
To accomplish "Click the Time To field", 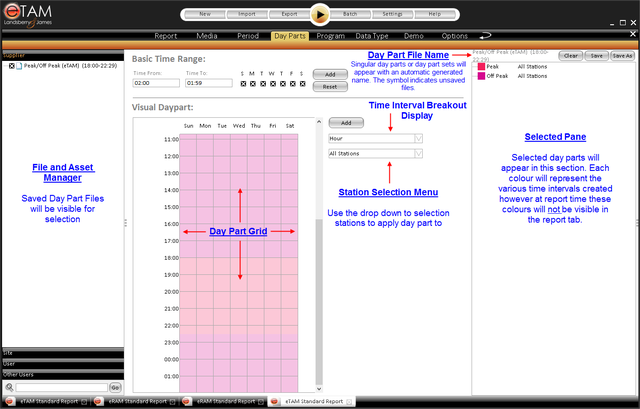I will 209,83.
